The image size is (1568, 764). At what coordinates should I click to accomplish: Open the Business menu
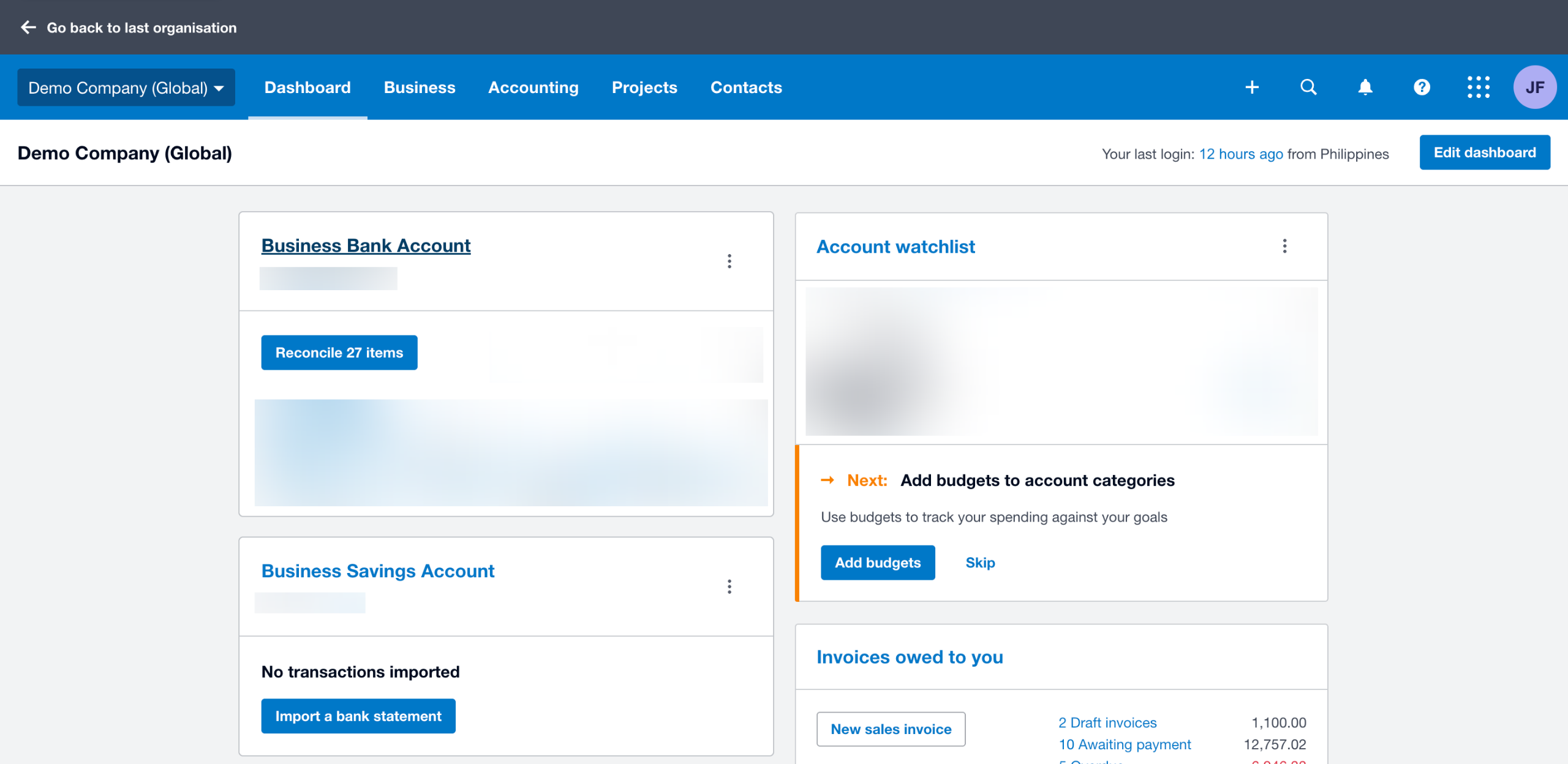[420, 88]
